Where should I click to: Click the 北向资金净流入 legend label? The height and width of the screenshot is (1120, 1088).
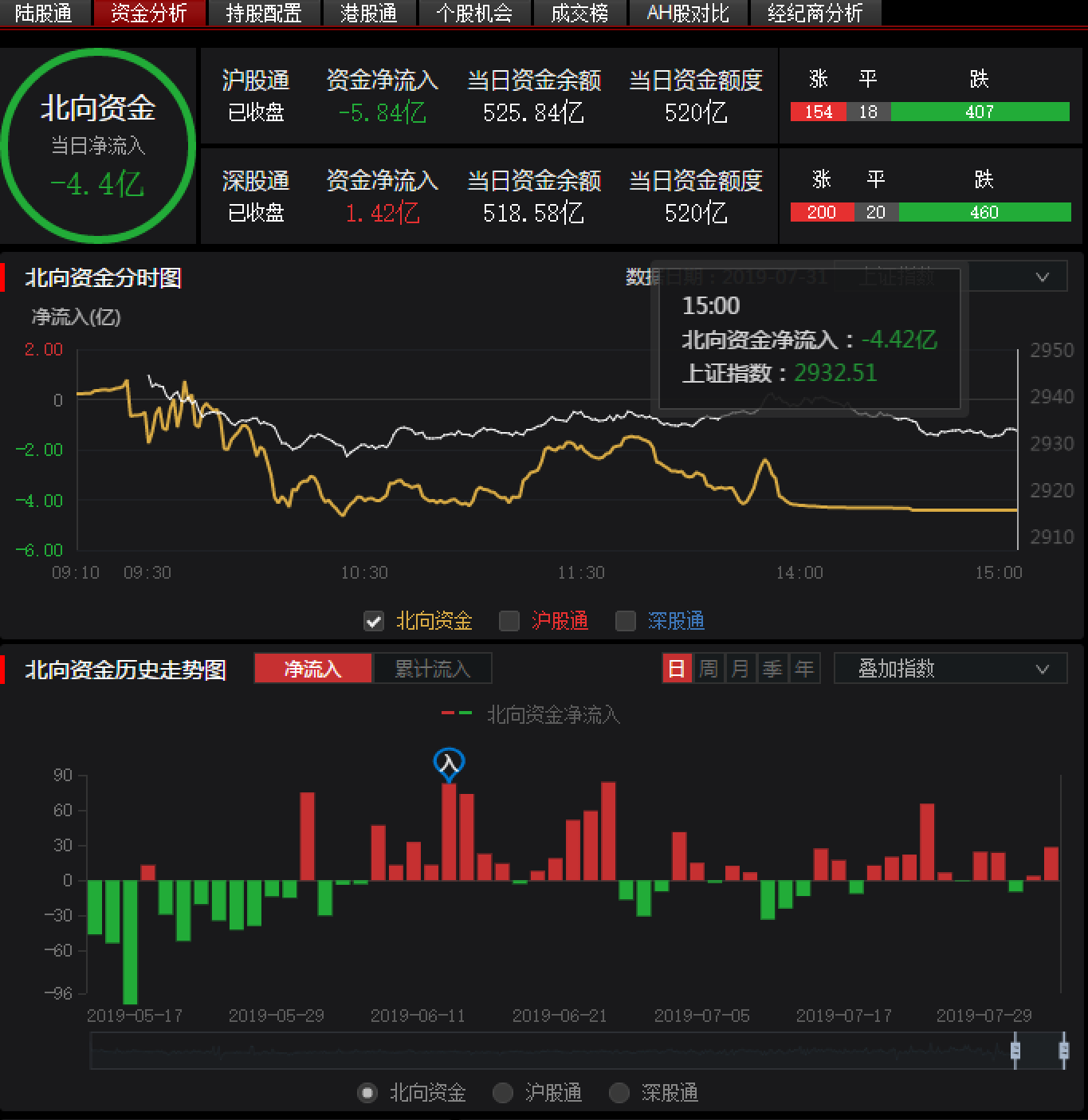pos(553,715)
